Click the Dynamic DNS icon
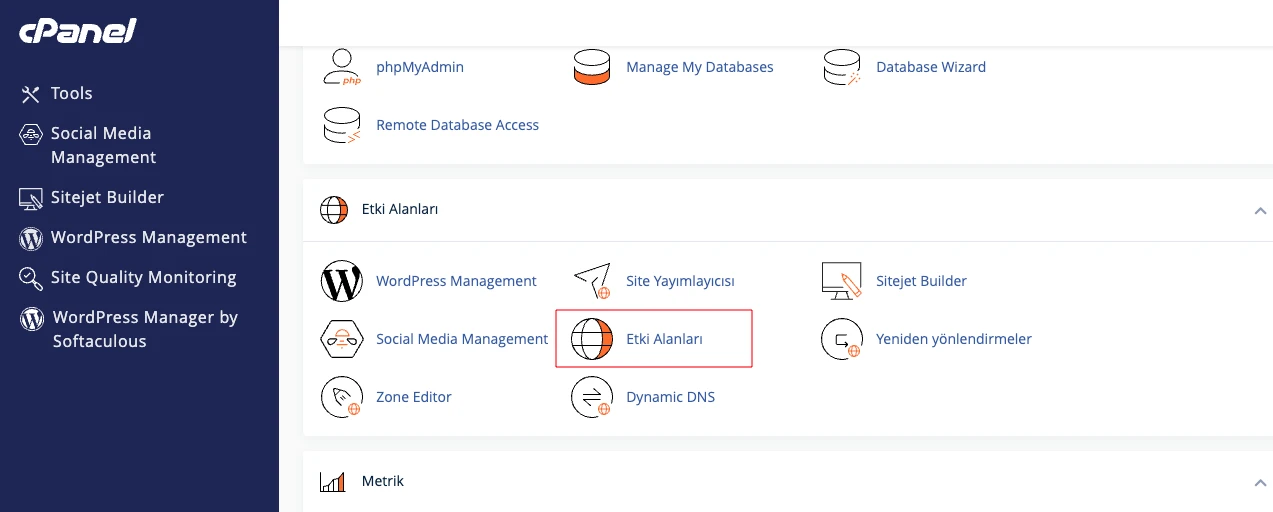1273x512 pixels. click(x=592, y=397)
